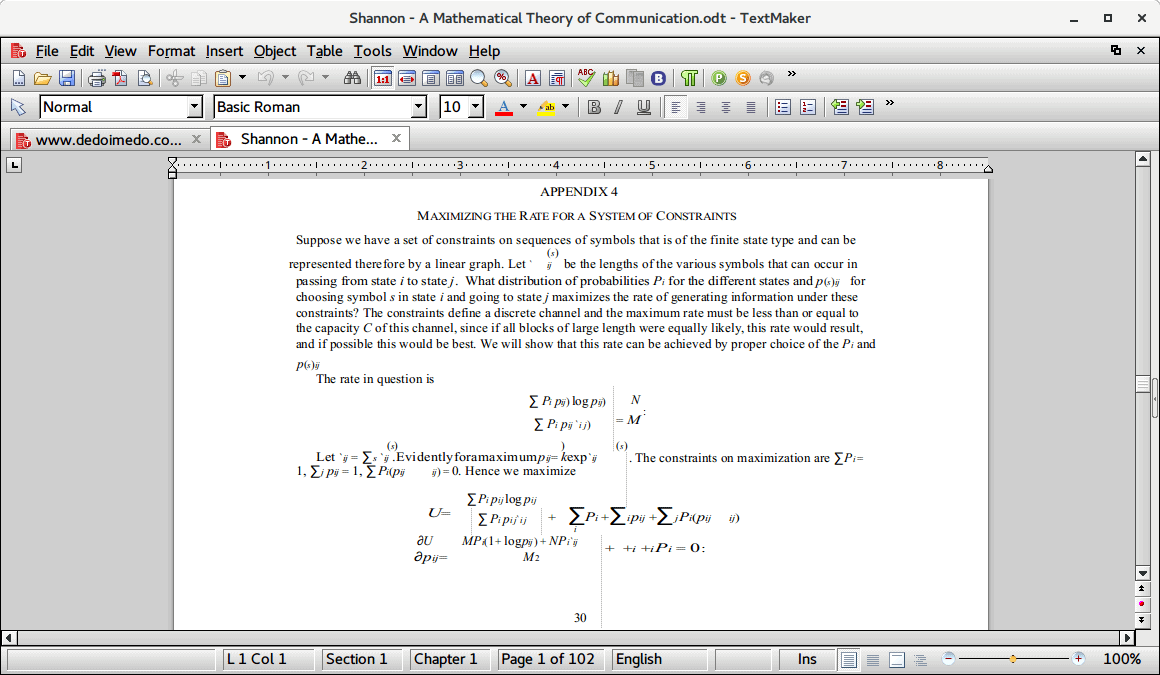The width and height of the screenshot is (1160, 675).
Task: Open the Tools menu
Action: point(372,51)
